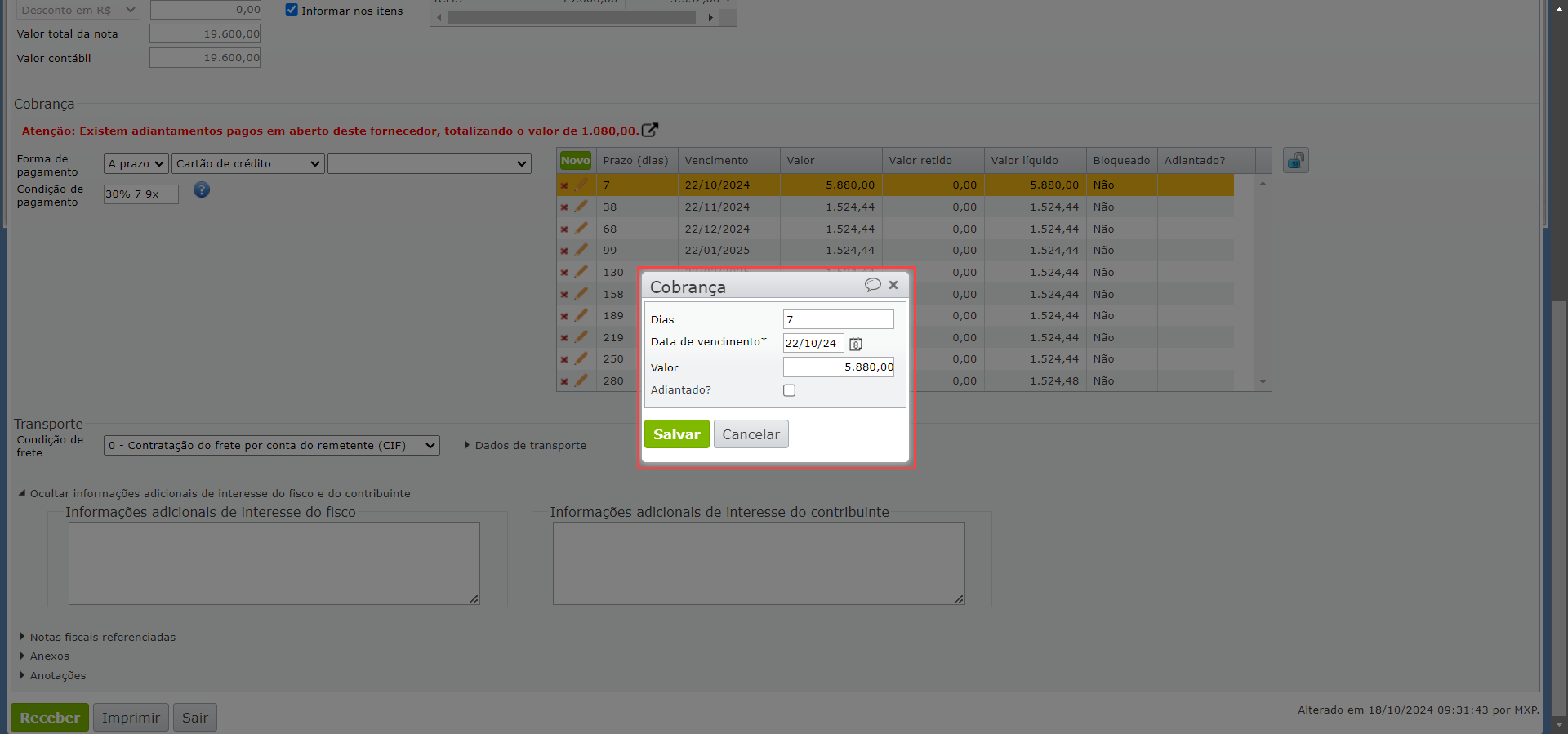Delete the installment row with prazo 250
The height and width of the screenshot is (734, 1568).
564,359
